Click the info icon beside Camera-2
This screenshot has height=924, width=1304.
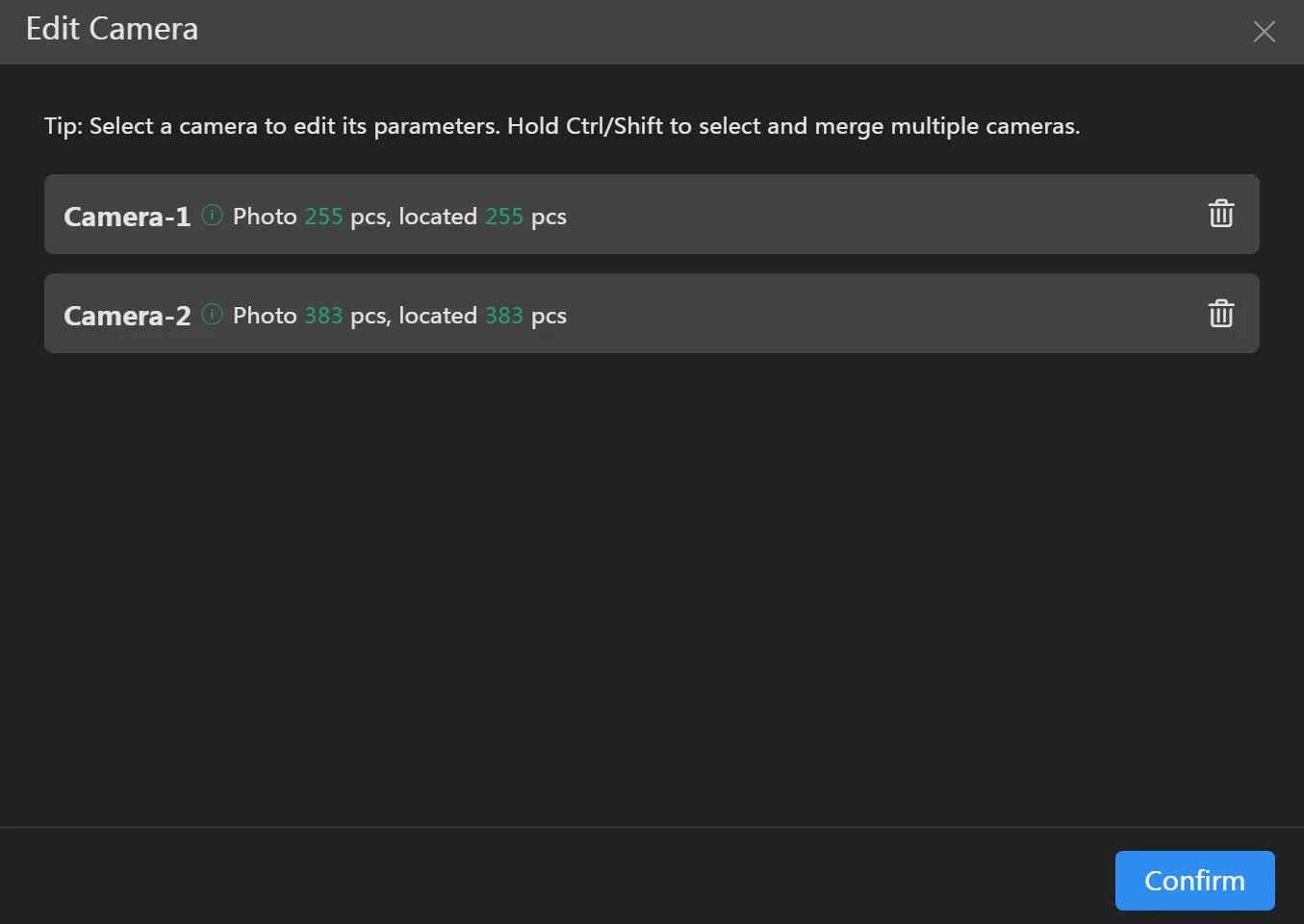click(x=212, y=314)
